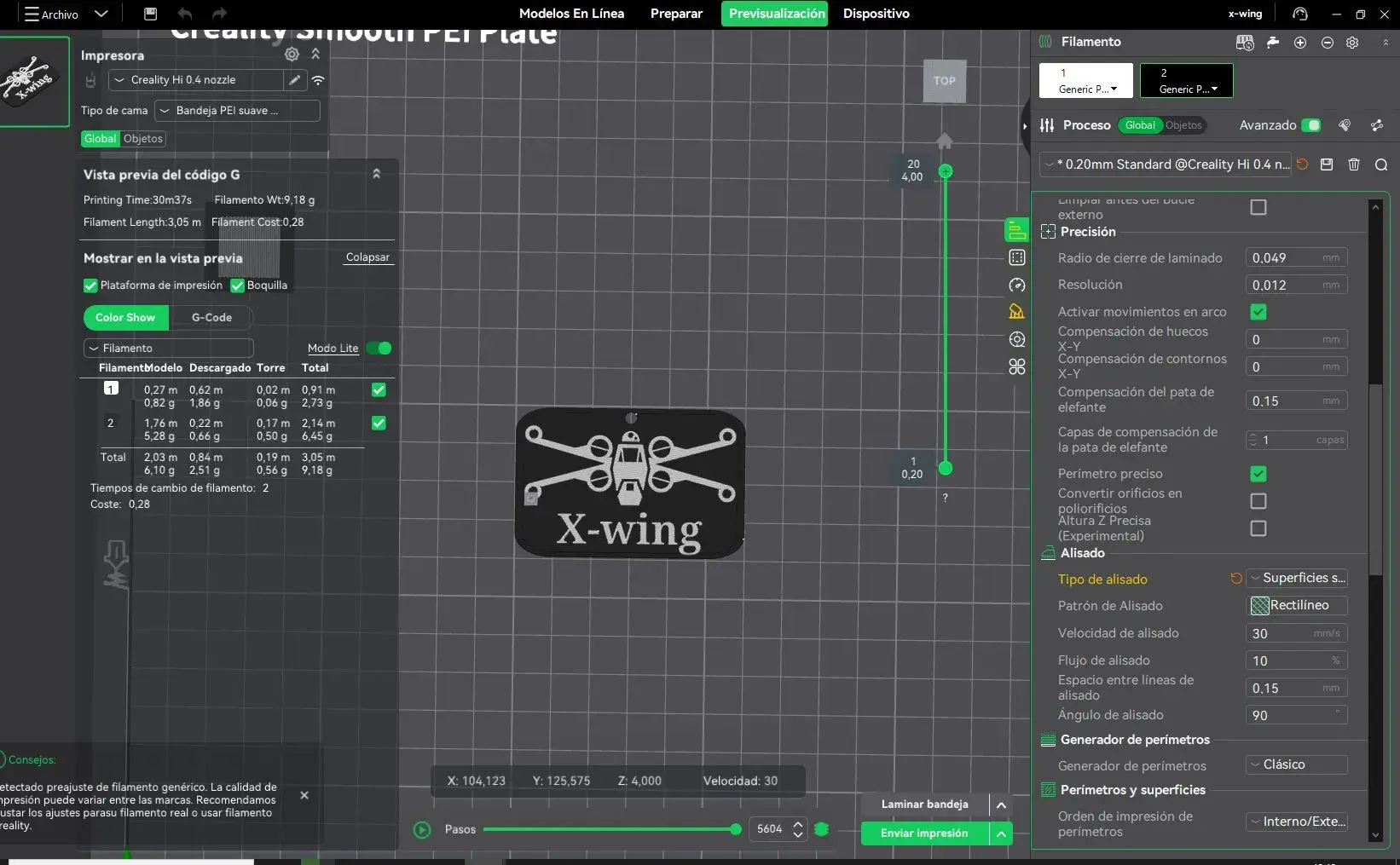
Task: Open the Filamento view-type dropdown
Action: [x=169, y=348]
